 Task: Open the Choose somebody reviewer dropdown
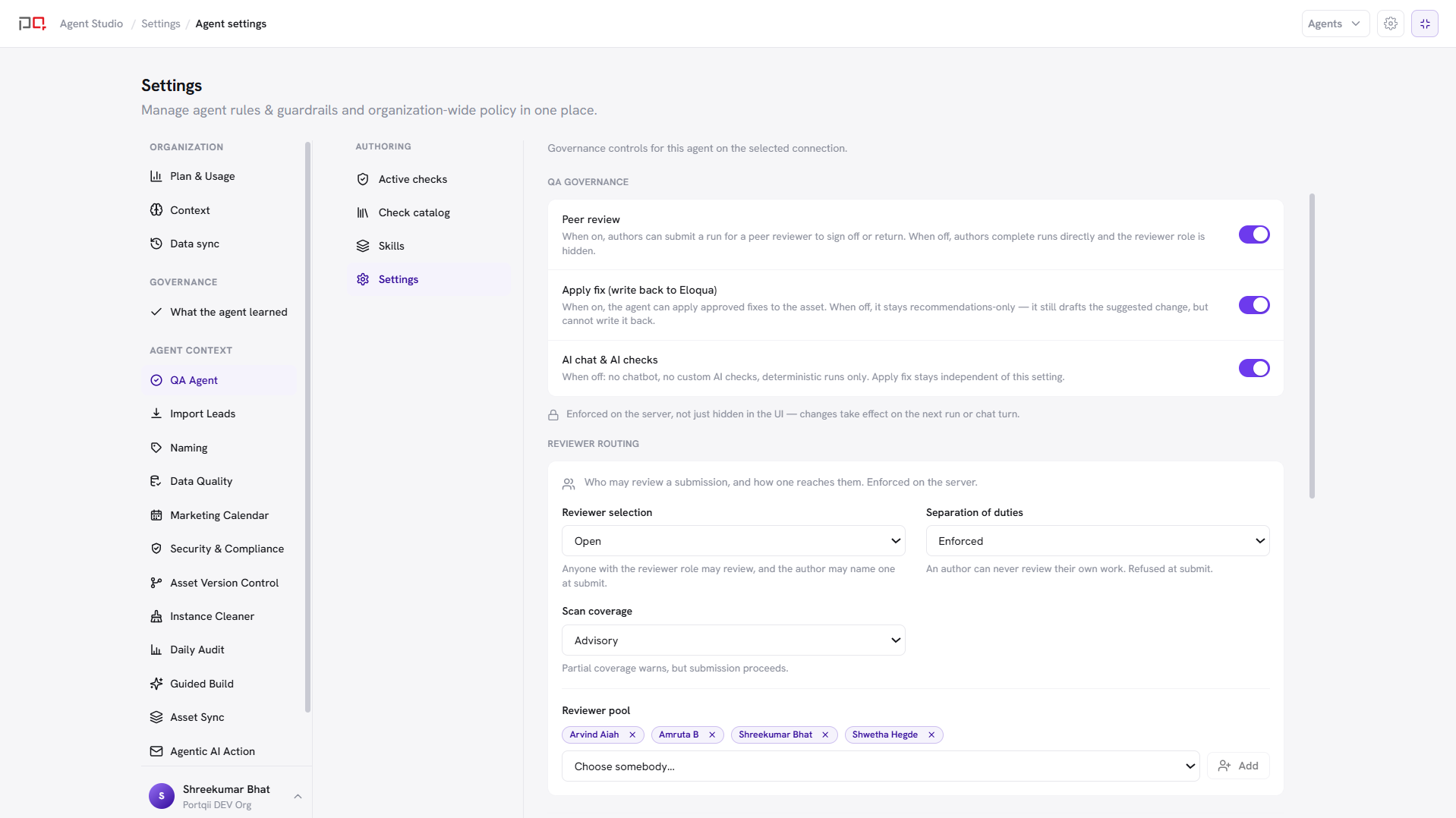pyautogui.click(x=881, y=766)
